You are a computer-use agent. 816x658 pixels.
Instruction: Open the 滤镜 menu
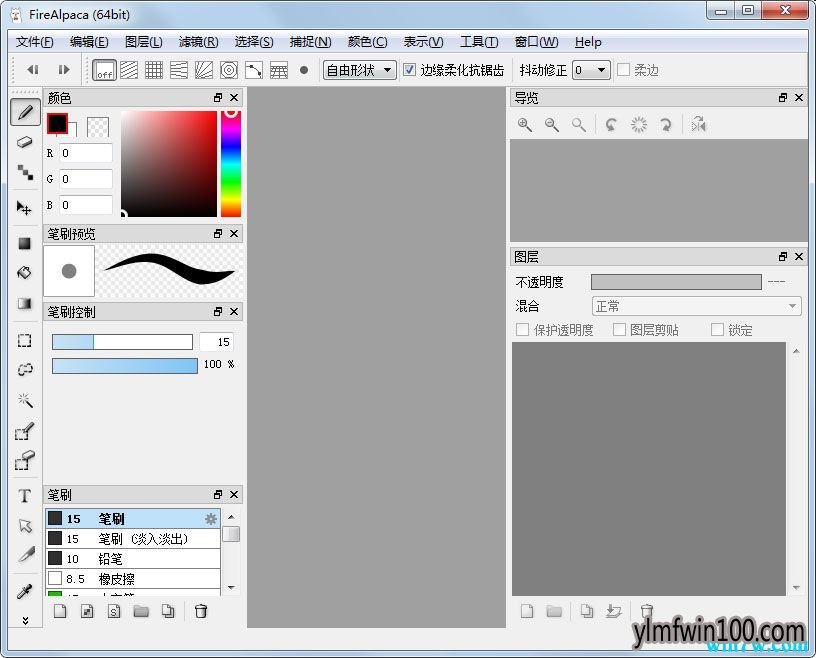(x=198, y=42)
